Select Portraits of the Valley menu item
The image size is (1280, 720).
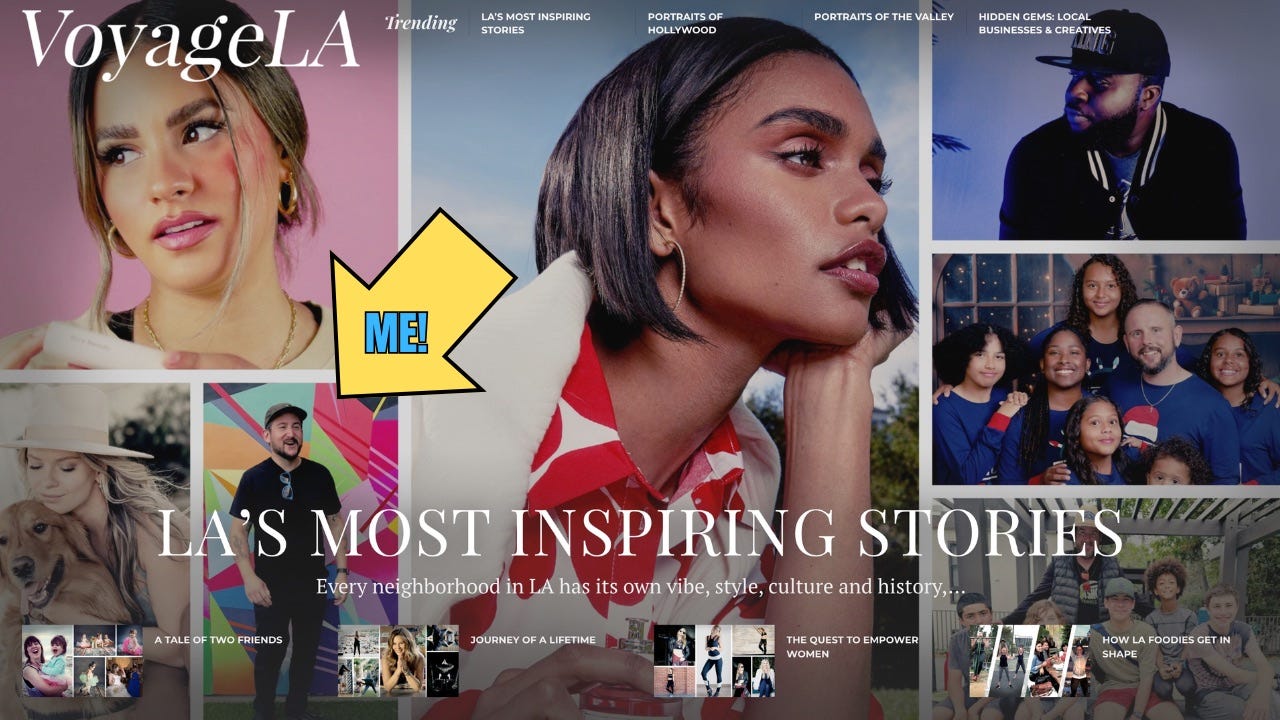click(883, 17)
